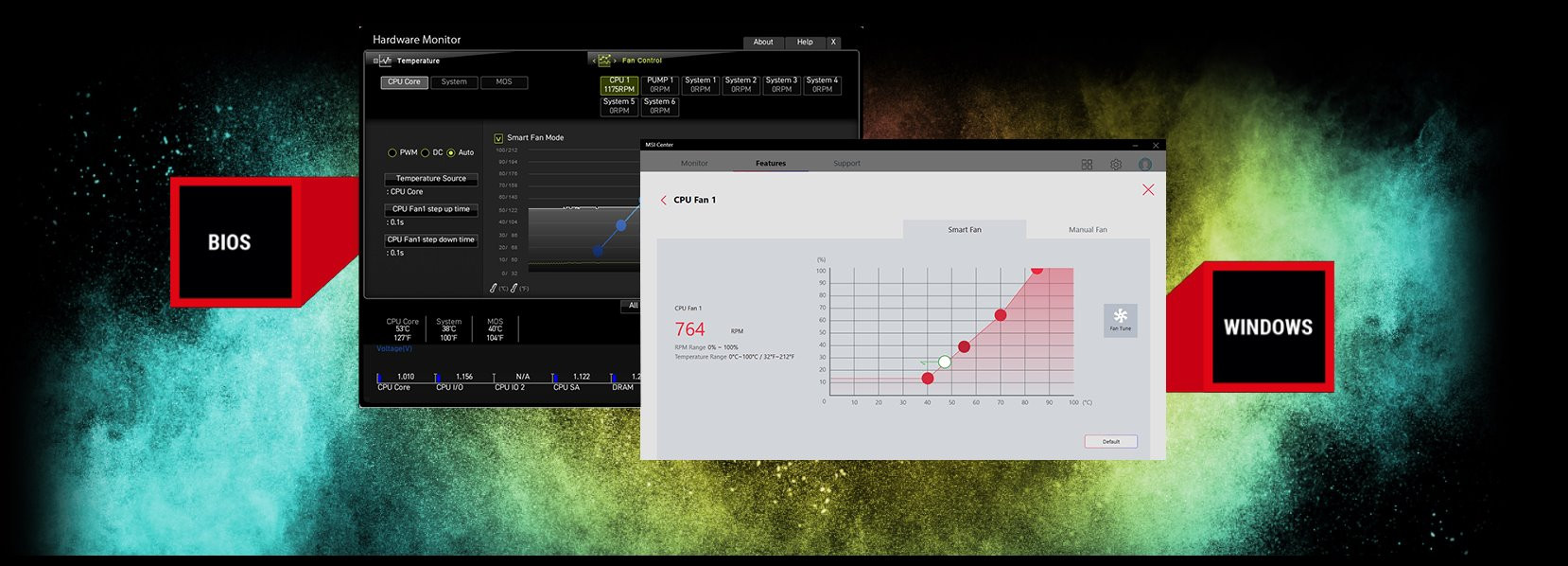
Task: Click the Default button in MSI Center
Action: pyautogui.click(x=1111, y=442)
